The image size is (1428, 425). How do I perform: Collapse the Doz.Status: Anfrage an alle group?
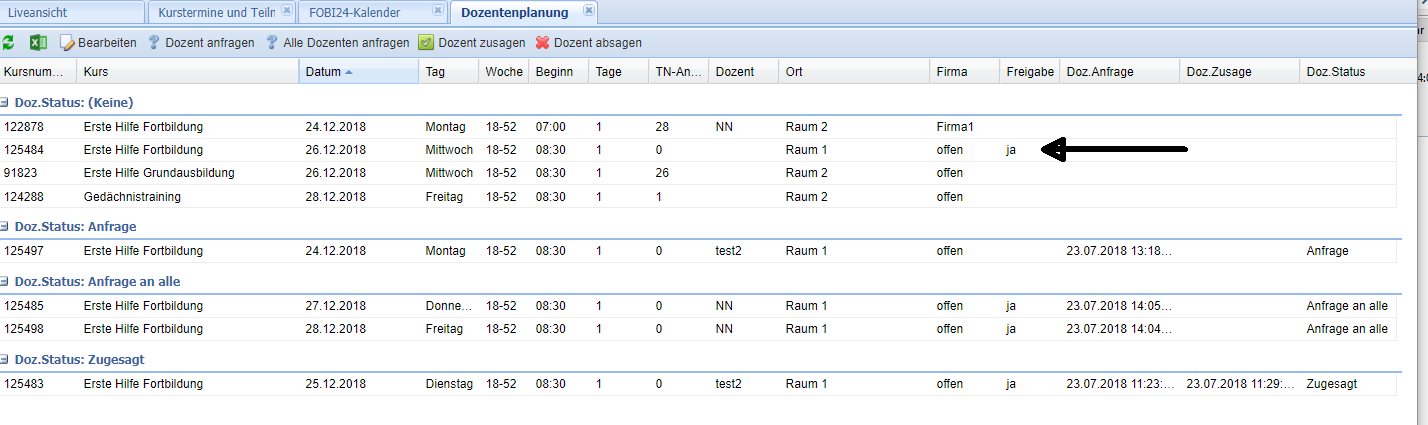5,282
